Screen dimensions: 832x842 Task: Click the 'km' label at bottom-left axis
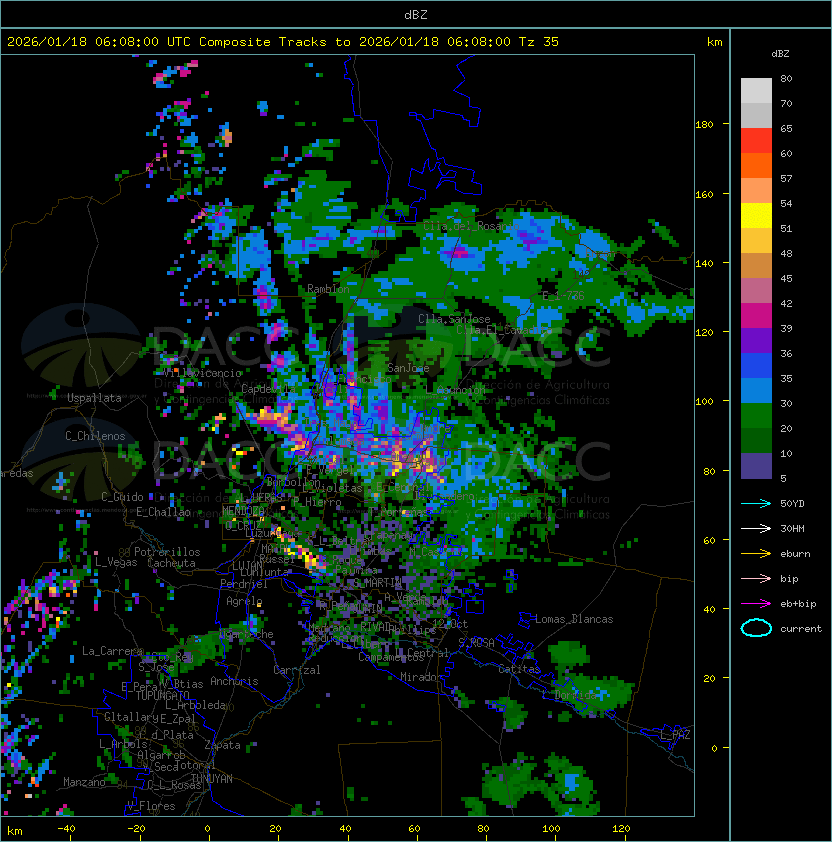pos(15,831)
